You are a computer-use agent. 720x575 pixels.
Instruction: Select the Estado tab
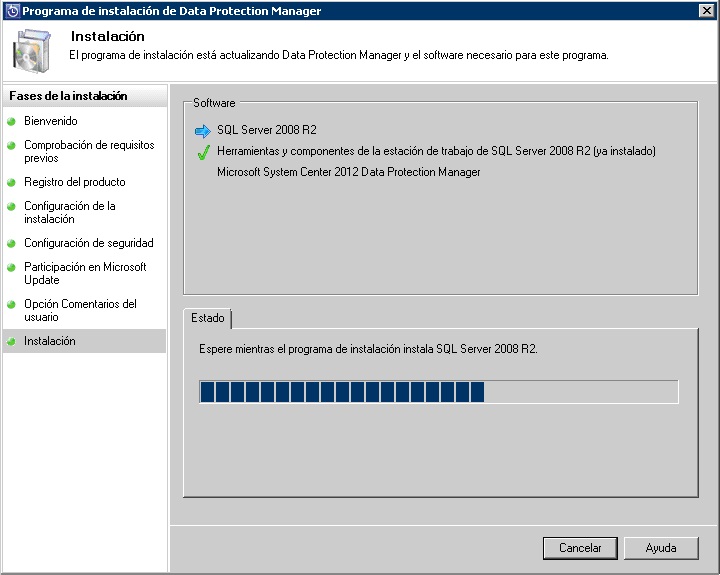(x=208, y=318)
